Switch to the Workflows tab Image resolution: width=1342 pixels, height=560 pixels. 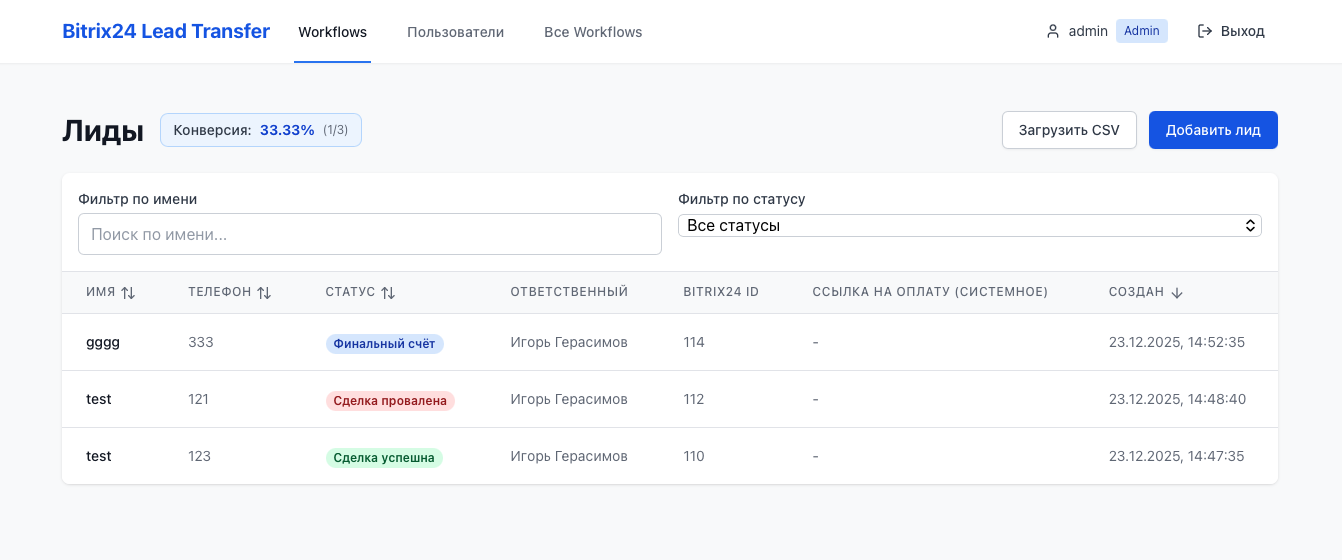[332, 32]
